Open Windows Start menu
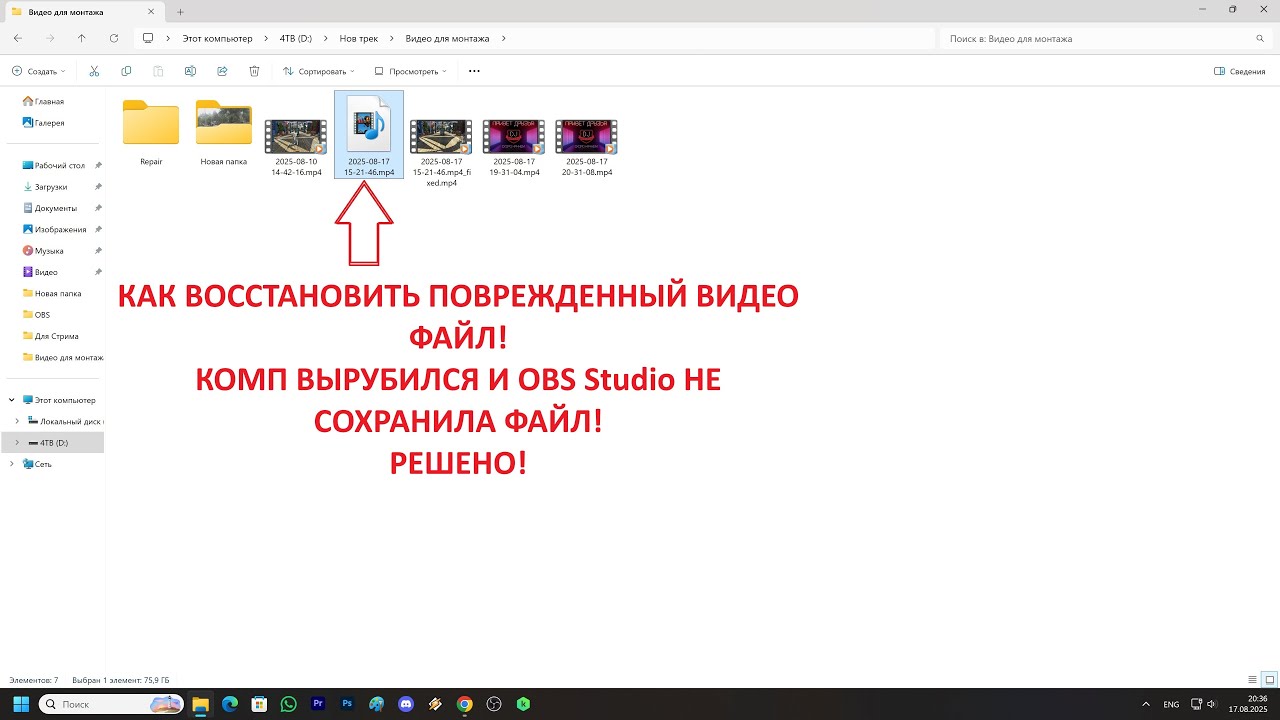This screenshot has height=720, width=1280. click(21, 704)
